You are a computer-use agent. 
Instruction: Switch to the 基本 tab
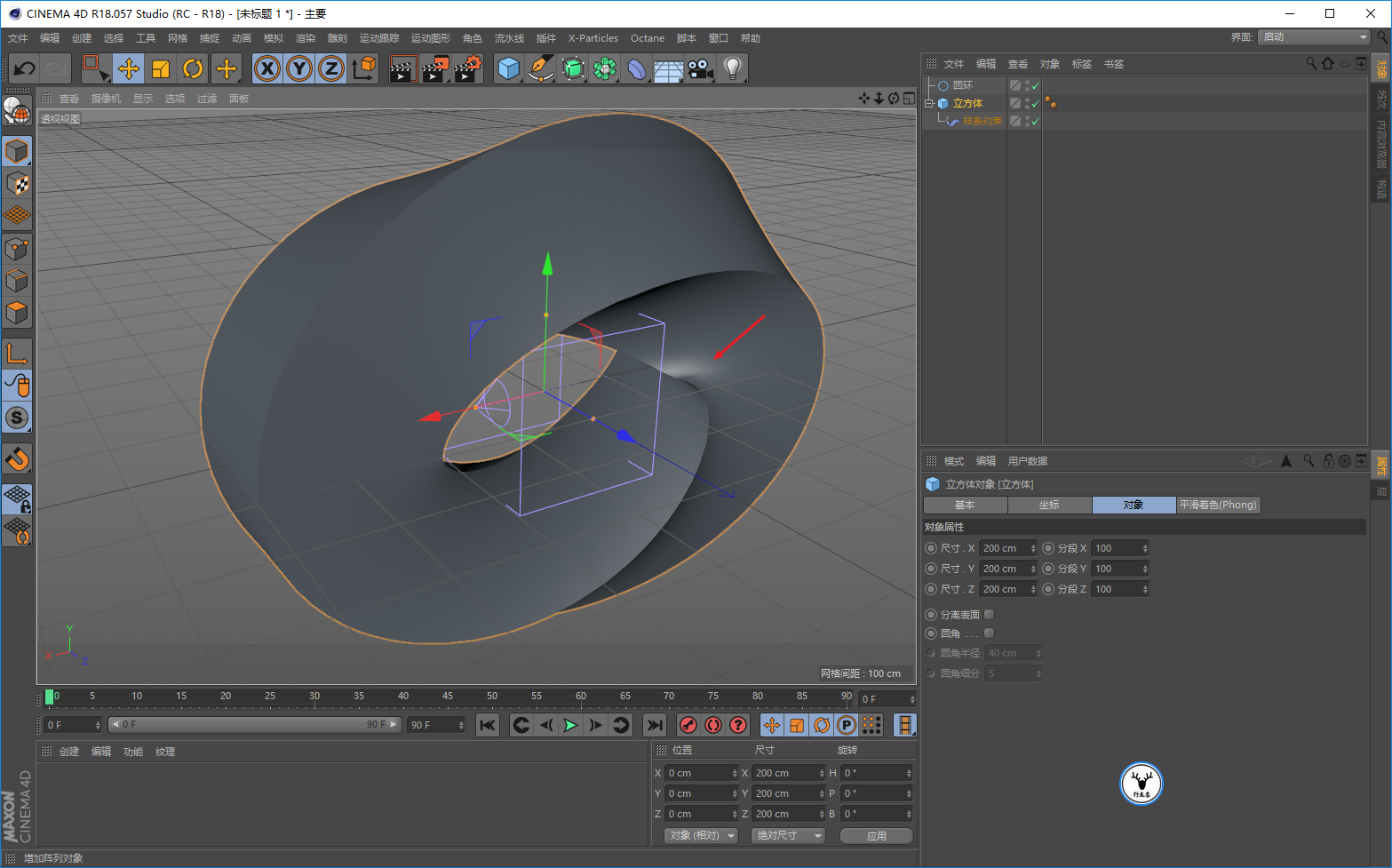coord(965,505)
